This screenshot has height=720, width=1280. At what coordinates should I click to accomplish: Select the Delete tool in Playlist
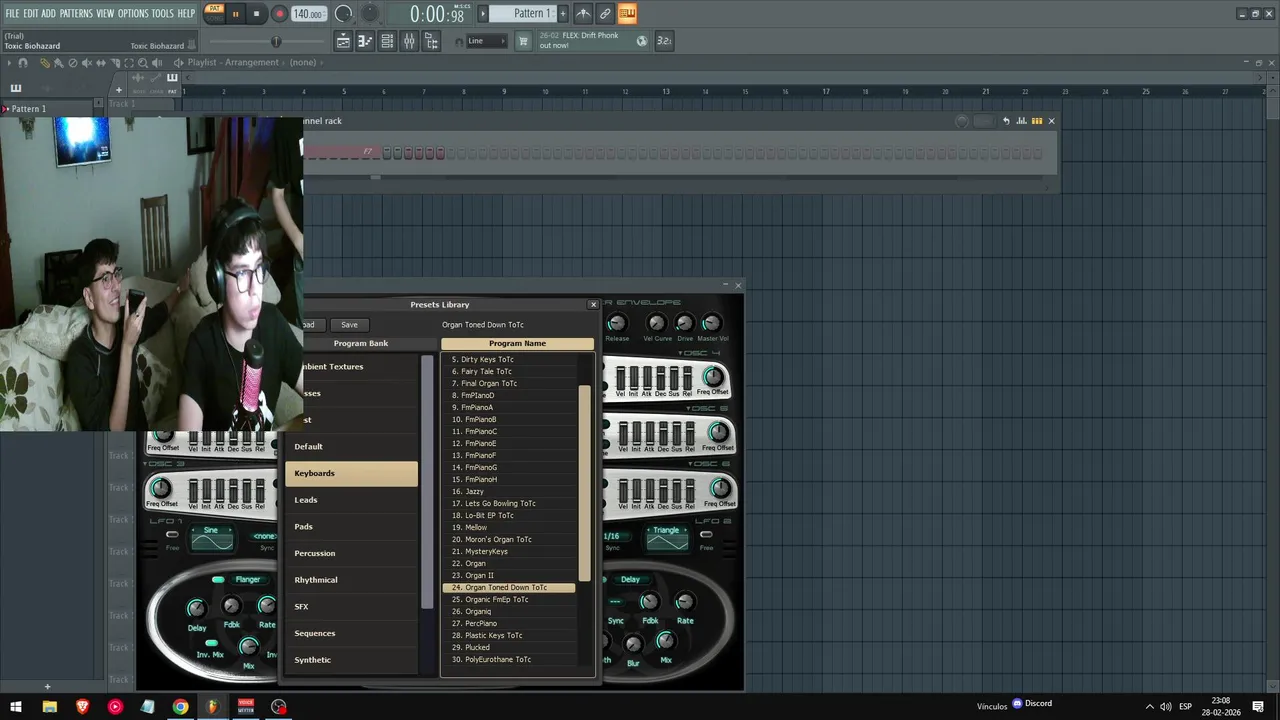72,62
